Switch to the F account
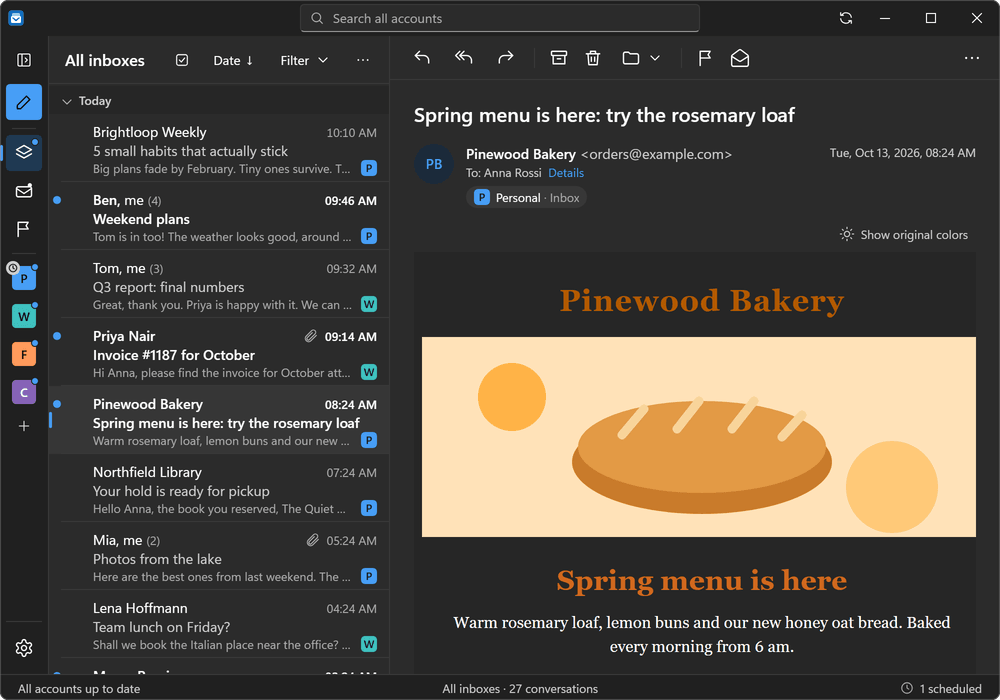This screenshot has width=1000, height=700. click(24, 354)
